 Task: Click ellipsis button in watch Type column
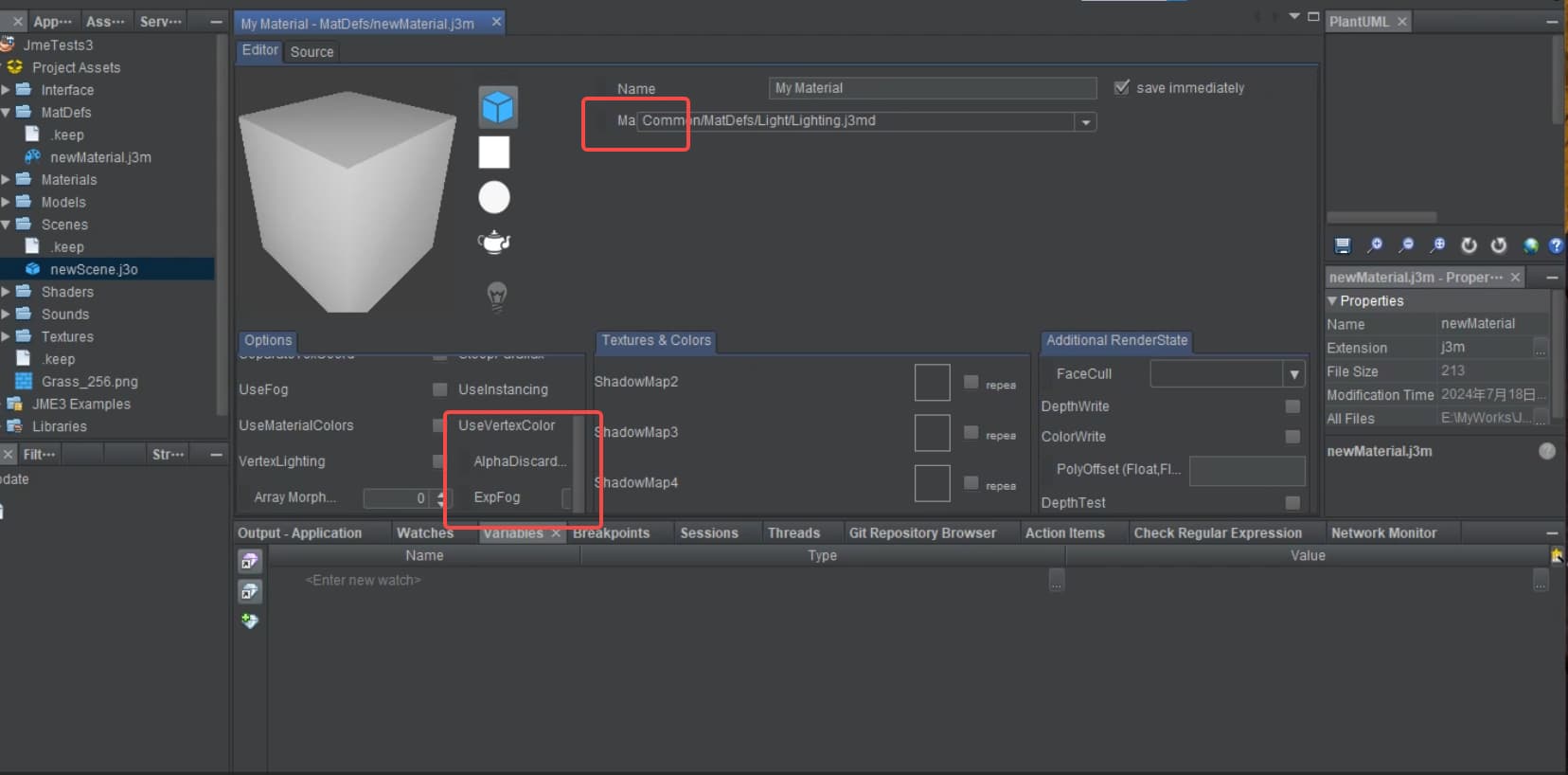(1057, 580)
